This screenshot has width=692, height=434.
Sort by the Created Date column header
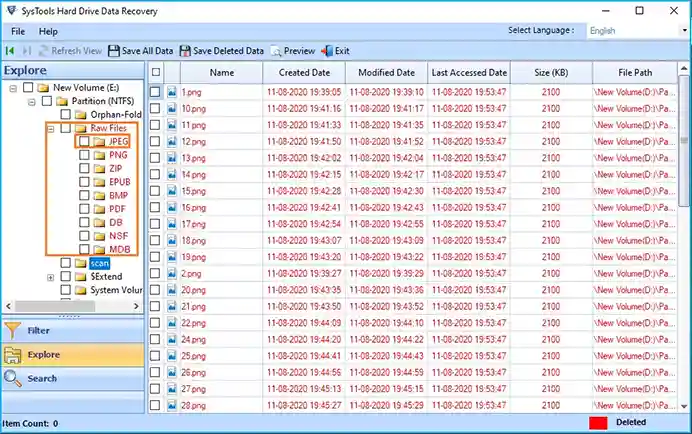[304, 72]
